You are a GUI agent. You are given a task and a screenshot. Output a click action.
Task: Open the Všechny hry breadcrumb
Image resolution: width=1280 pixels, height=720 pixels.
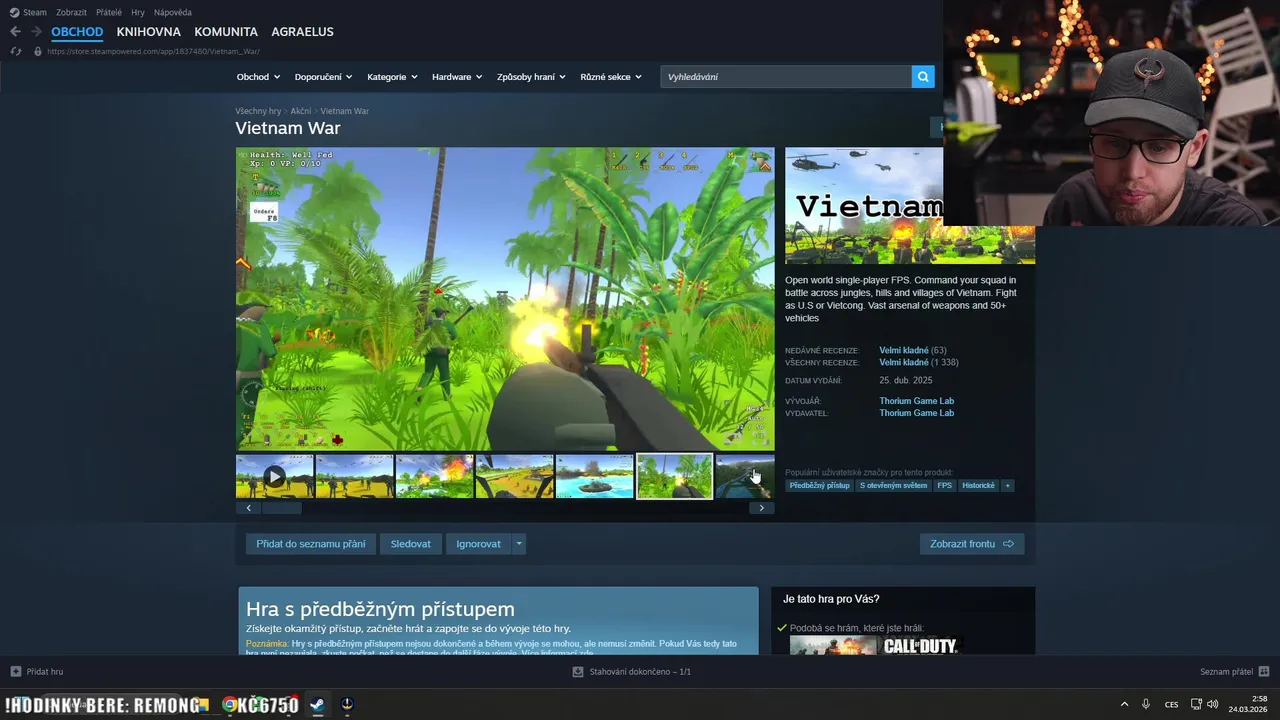(258, 111)
